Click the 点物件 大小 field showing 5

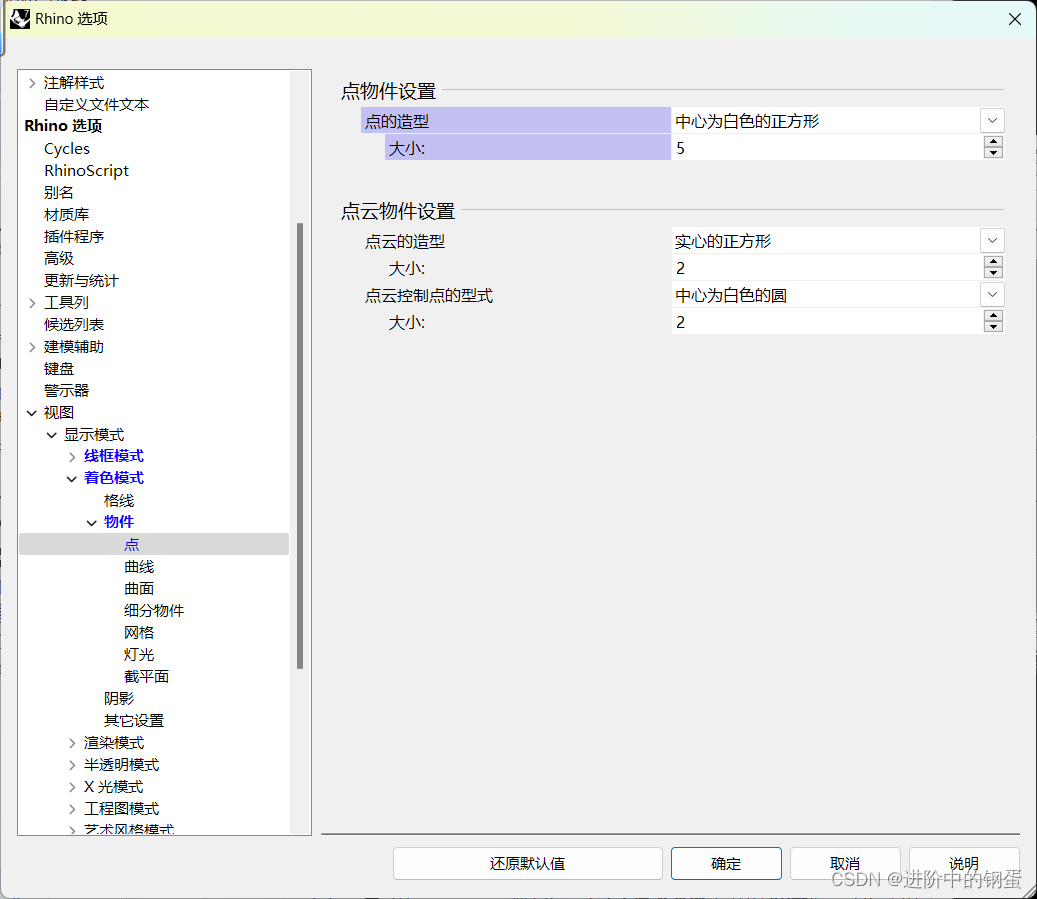pyautogui.click(x=827, y=148)
